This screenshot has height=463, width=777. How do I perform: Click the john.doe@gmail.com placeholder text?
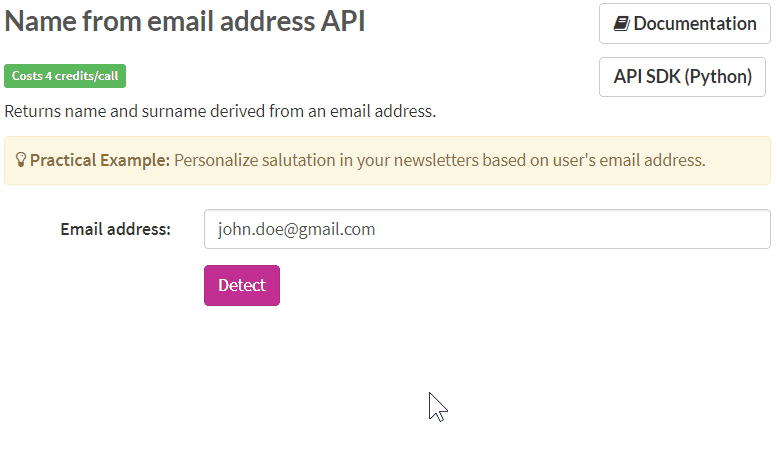pos(296,229)
